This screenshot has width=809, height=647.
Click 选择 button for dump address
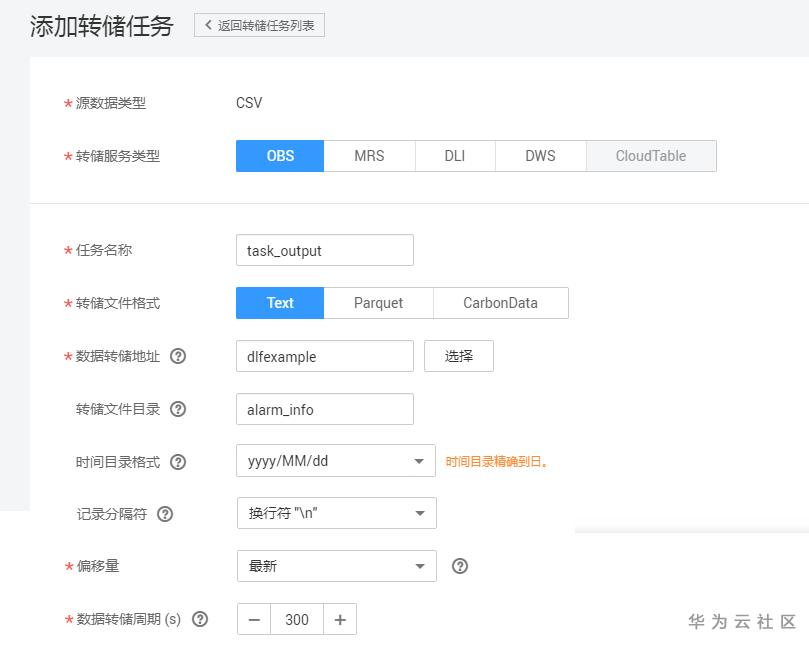point(459,356)
